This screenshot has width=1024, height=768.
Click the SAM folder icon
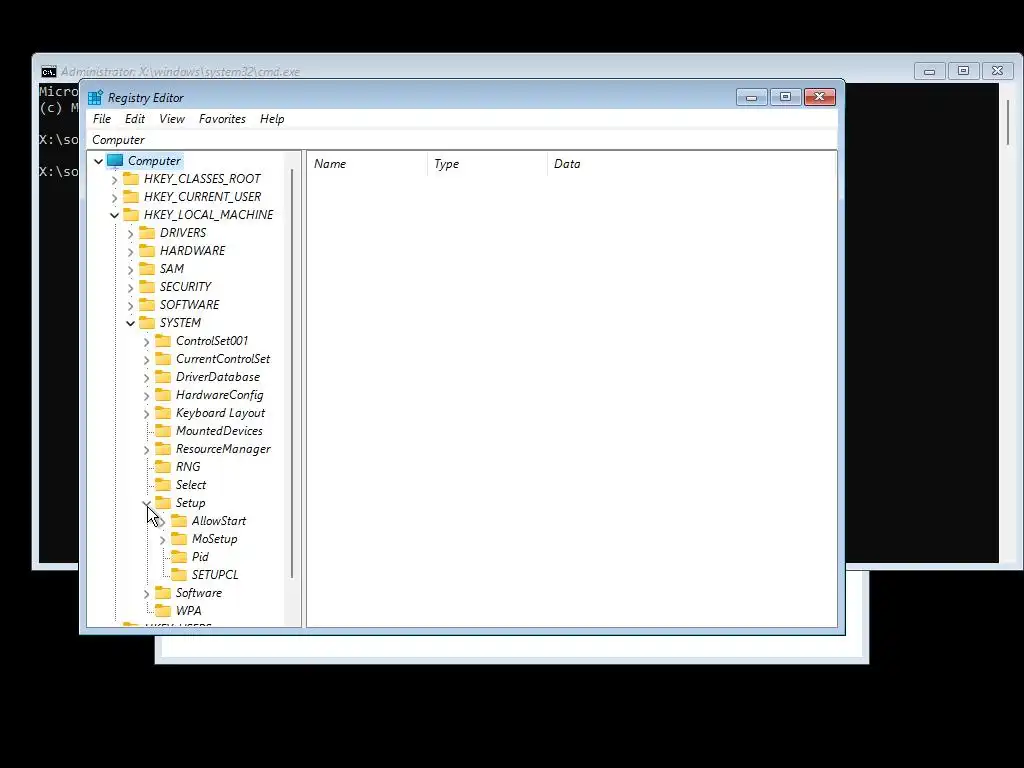[147, 268]
